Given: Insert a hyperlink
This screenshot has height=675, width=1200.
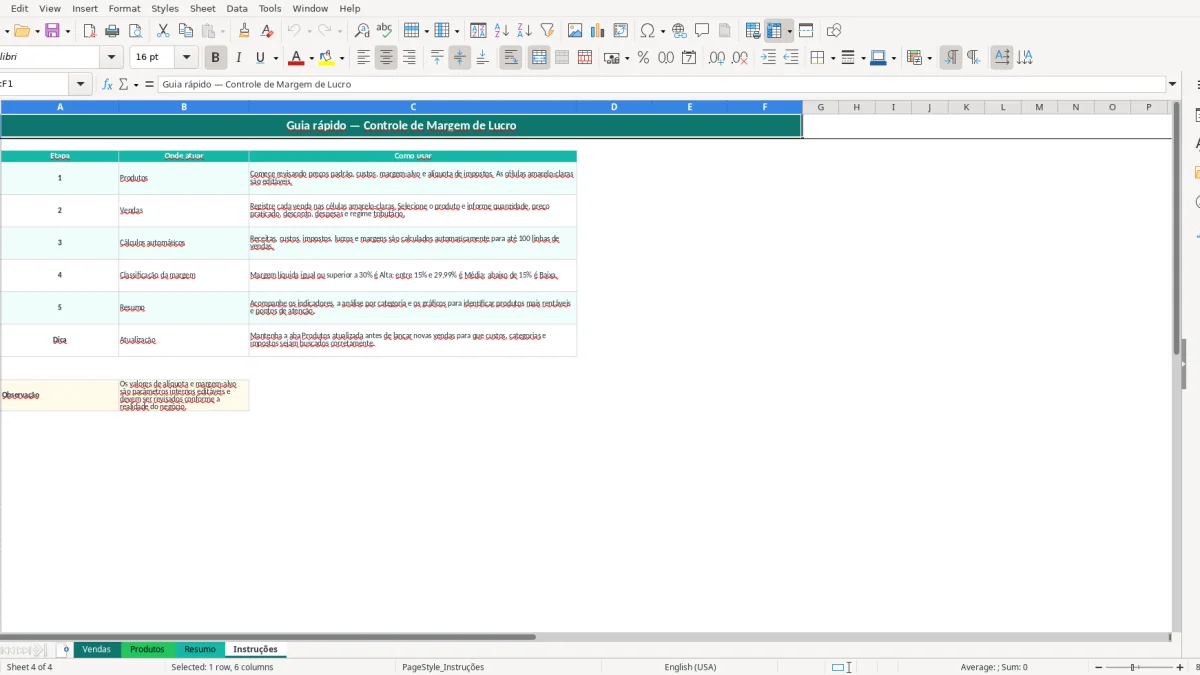Looking at the screenshot, I should pos(679,31).
